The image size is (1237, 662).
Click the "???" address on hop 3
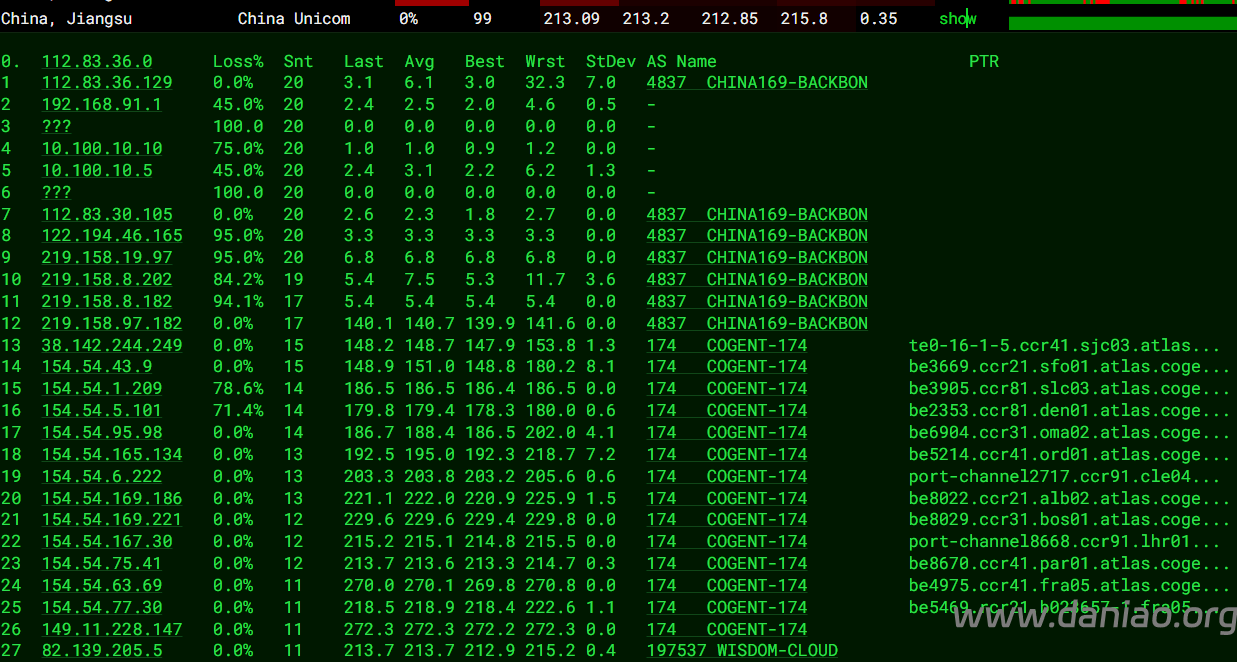click(x=57, y=127)
